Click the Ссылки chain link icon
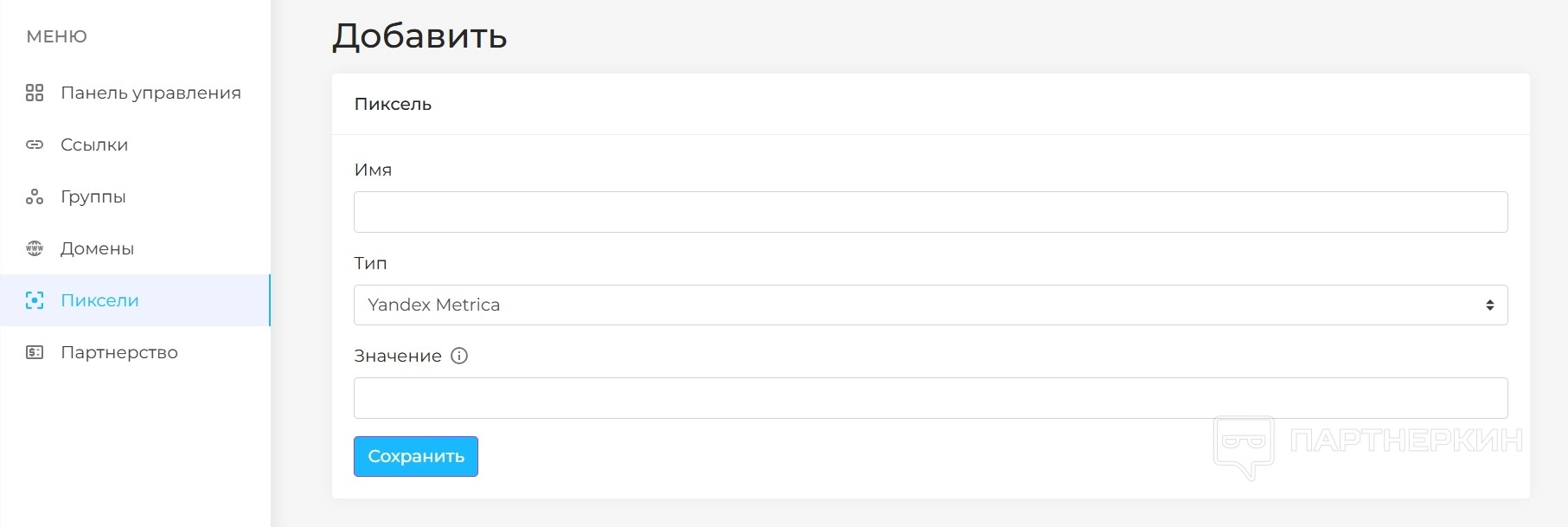The image size is (1568, 527). coord(35,145)
